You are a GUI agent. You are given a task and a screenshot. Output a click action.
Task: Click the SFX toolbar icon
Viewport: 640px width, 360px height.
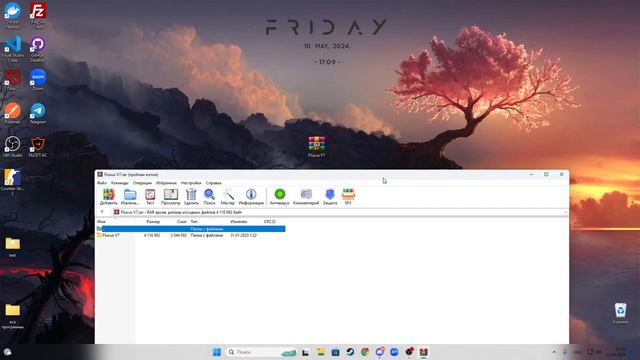[348, 196]
